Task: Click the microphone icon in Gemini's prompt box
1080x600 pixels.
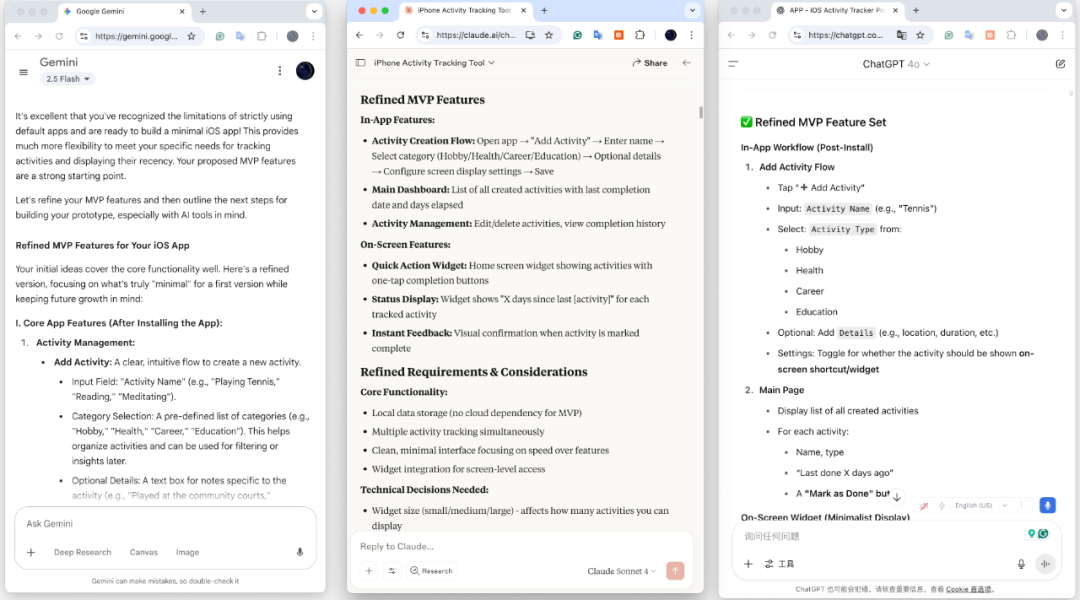Action: pos(299,552)
